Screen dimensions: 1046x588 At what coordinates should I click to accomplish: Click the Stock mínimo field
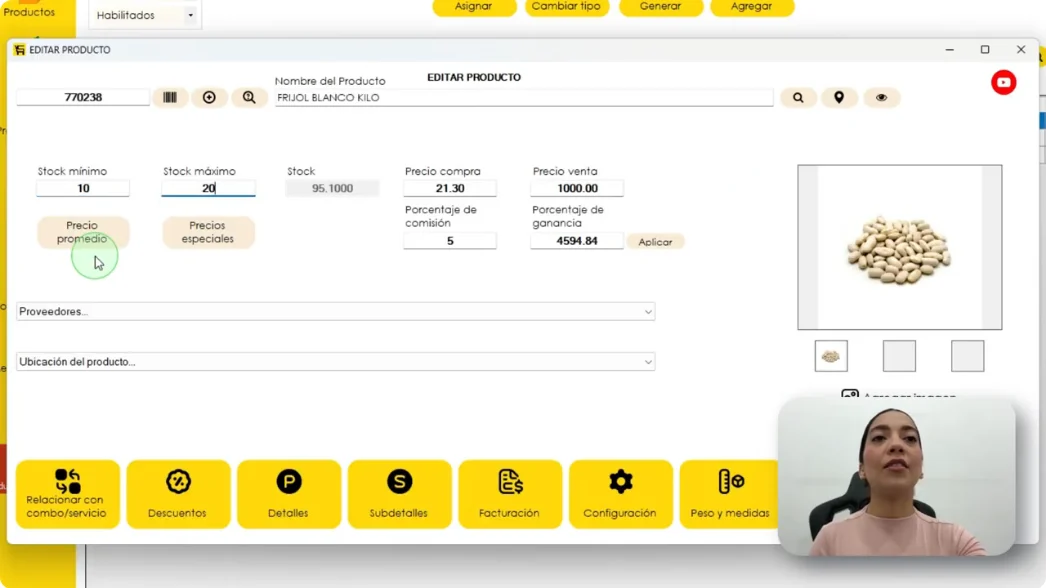[83, 188]
